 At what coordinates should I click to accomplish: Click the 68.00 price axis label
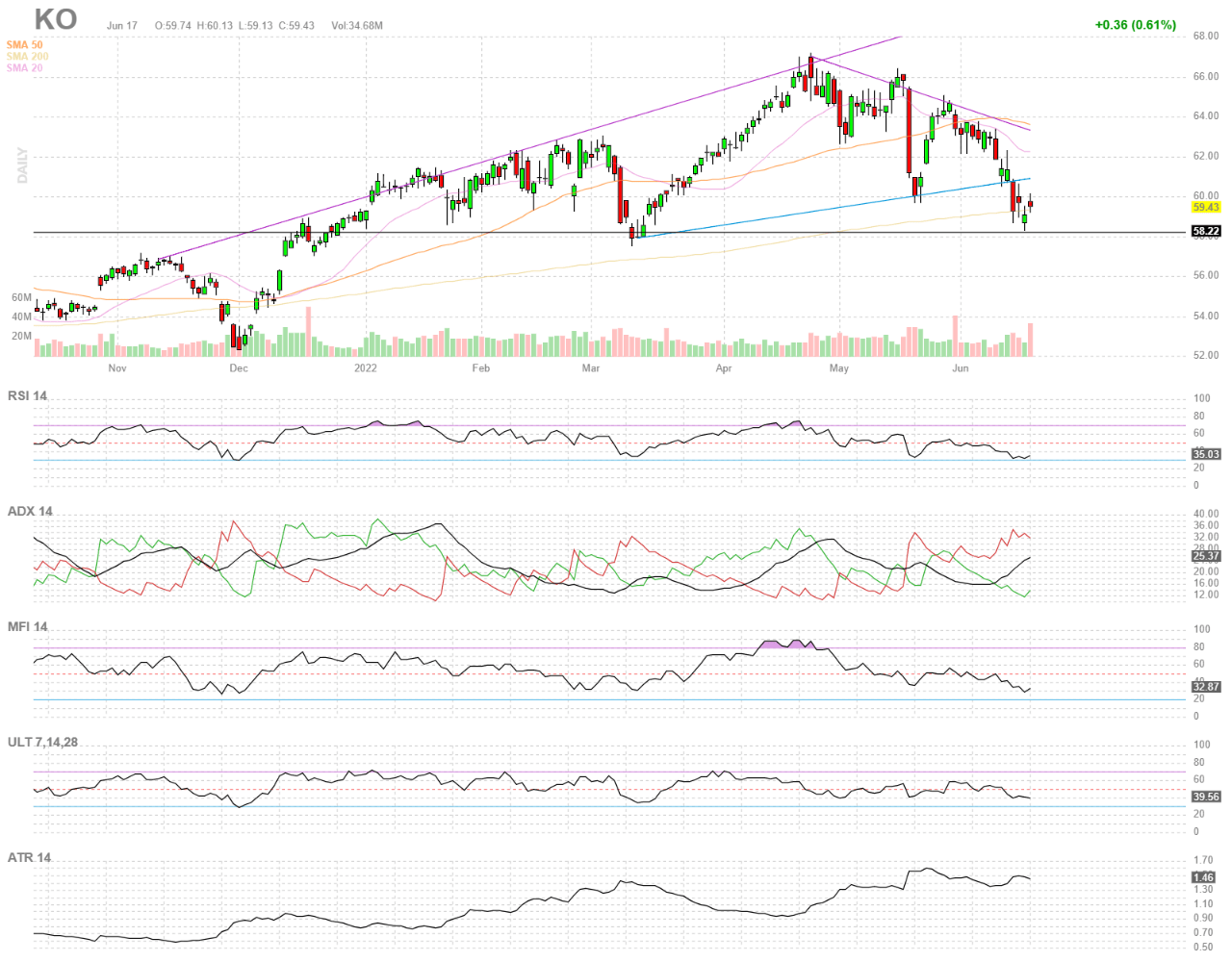tap(1206, 37)
